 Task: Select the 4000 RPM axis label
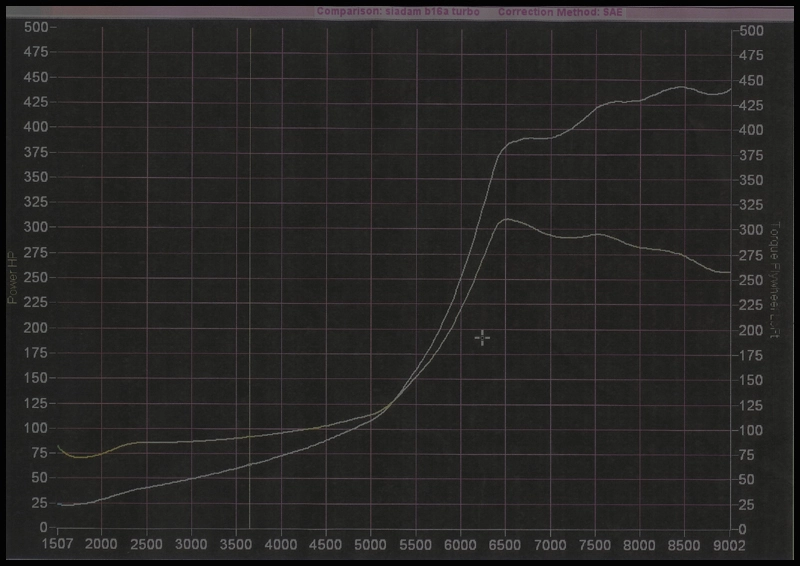point(281,545)
